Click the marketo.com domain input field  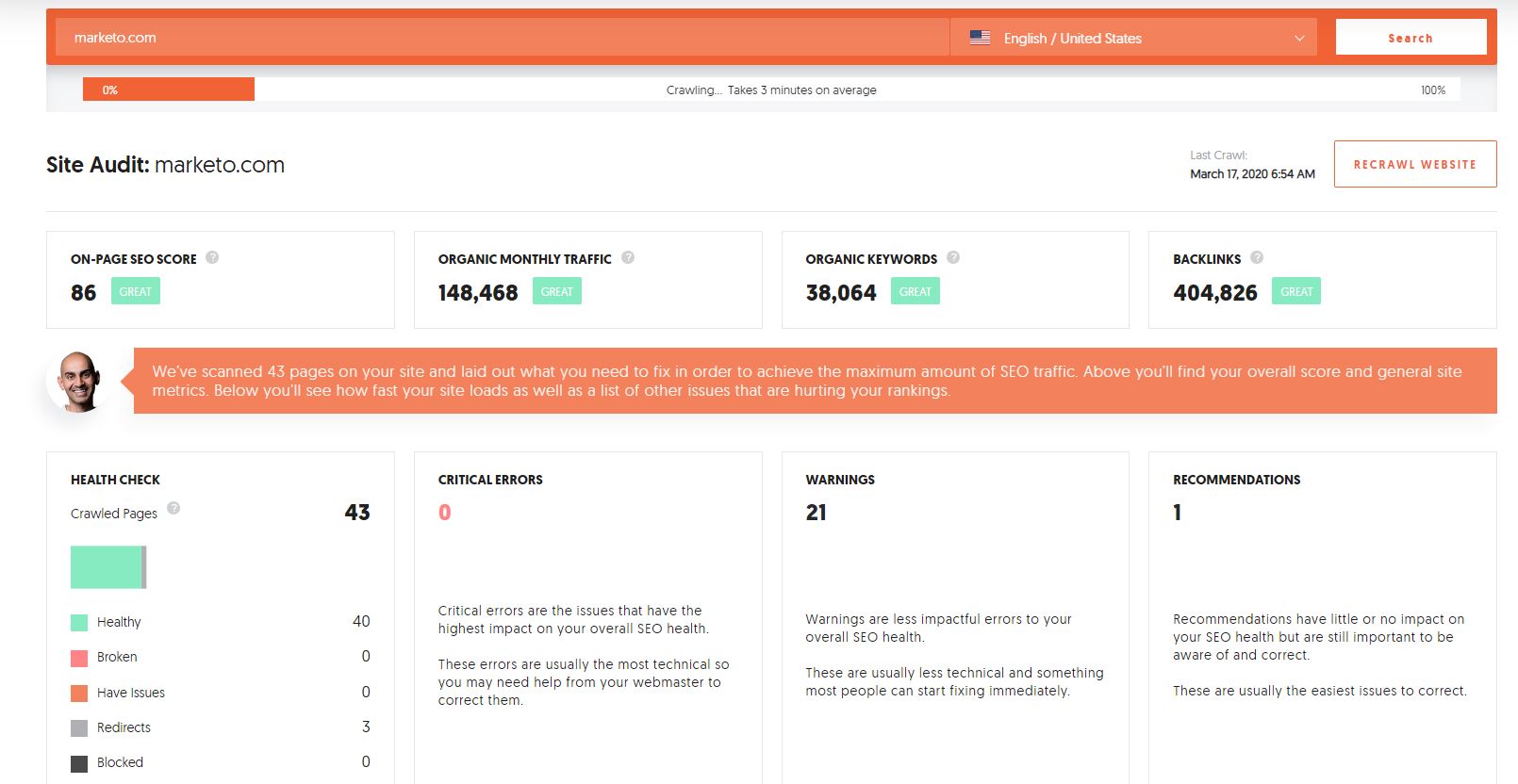(x=502, y=38)
